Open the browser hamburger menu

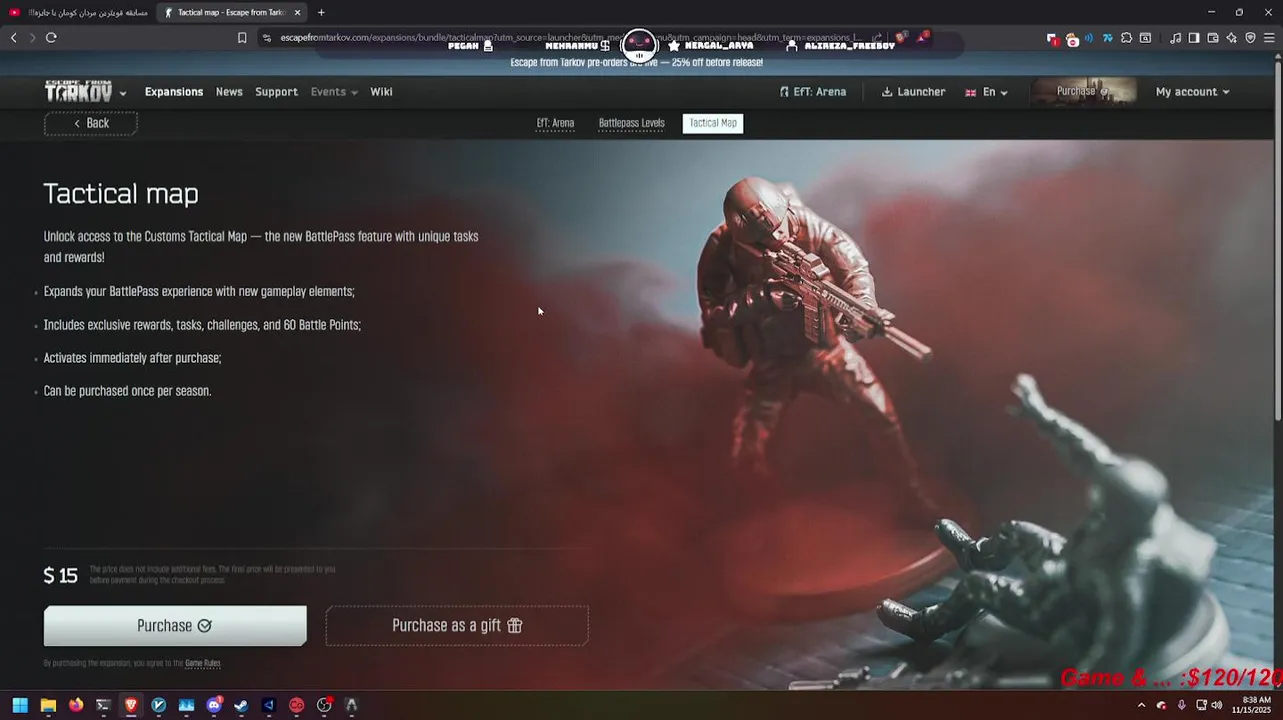(1269, 38)
